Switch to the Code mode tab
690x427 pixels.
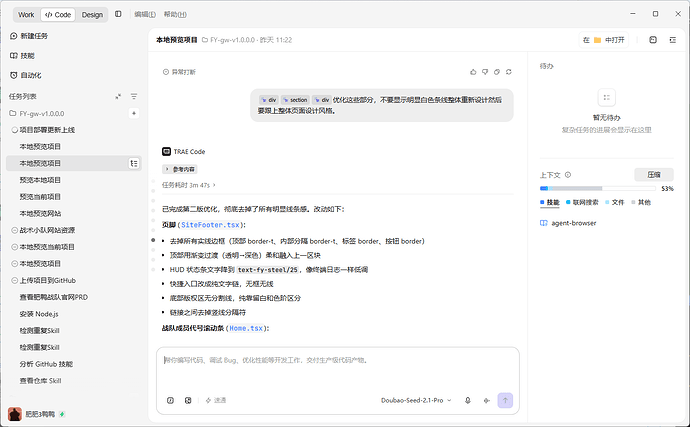[58, 15]
